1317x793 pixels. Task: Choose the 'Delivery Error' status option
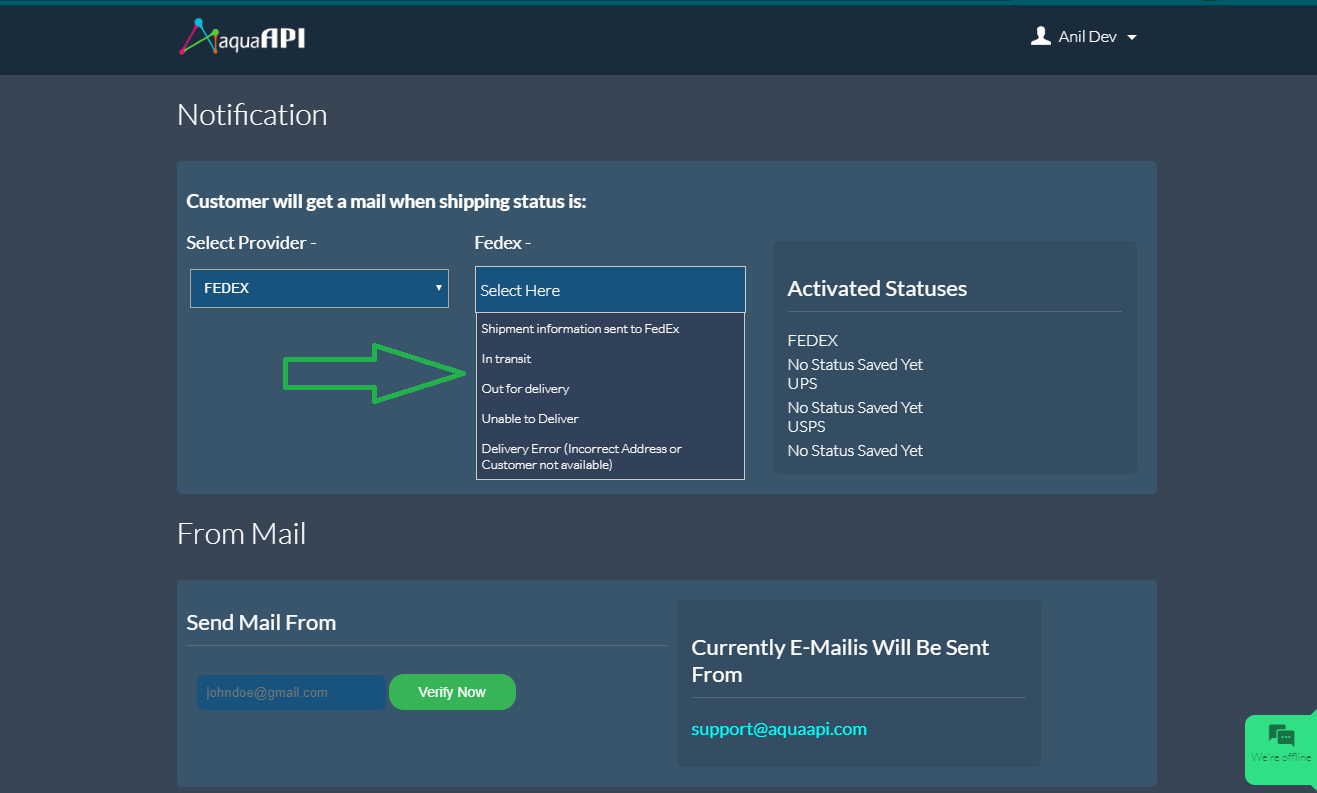click(610, 456)
